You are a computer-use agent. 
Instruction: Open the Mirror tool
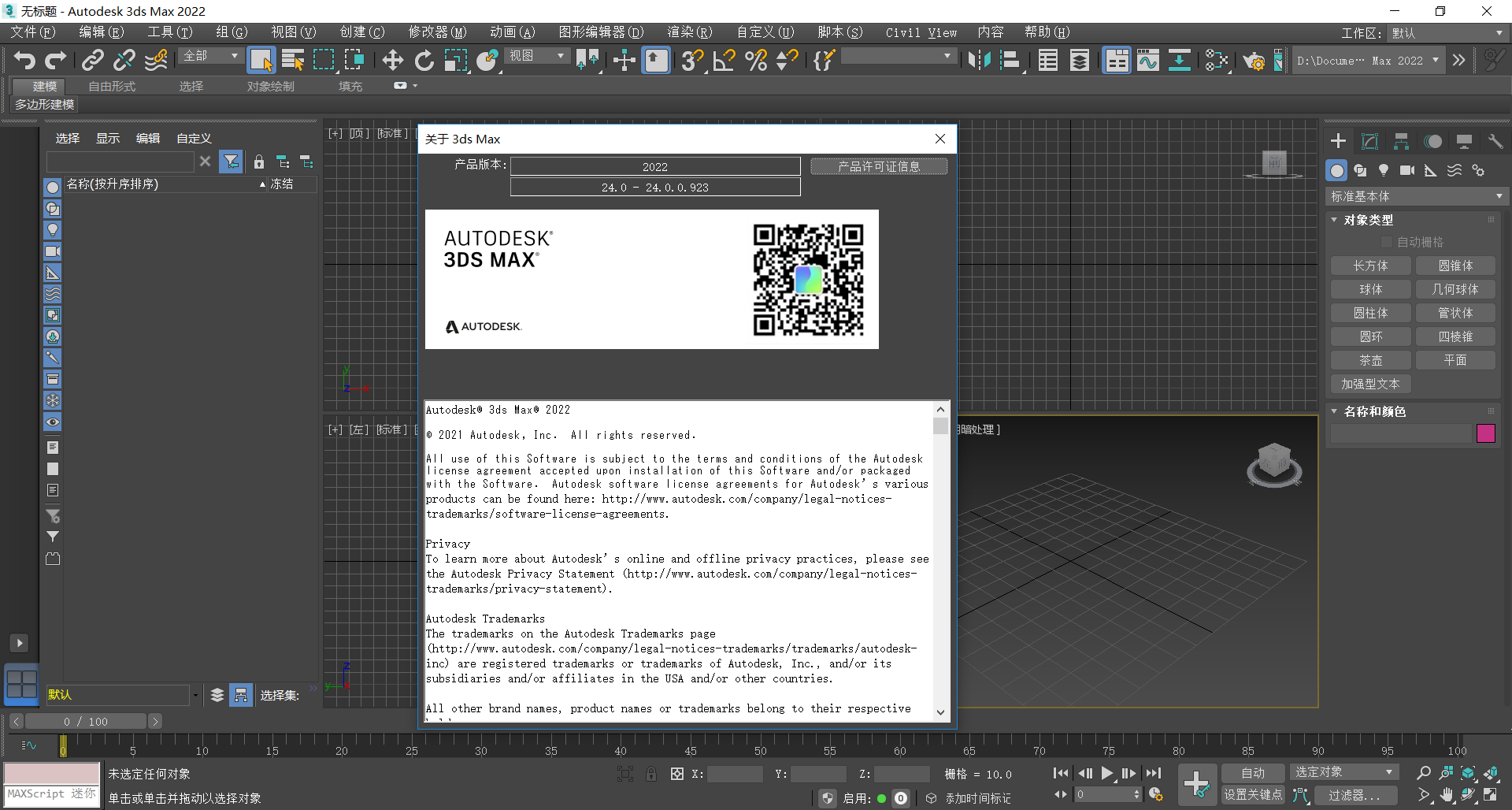pos(979,61)
